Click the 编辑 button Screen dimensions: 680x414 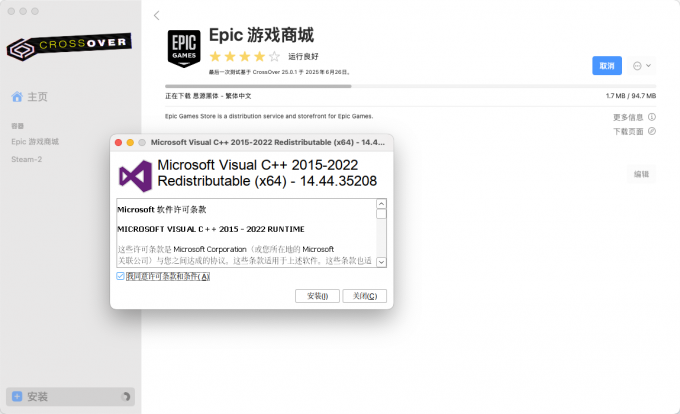click(641, 174)
